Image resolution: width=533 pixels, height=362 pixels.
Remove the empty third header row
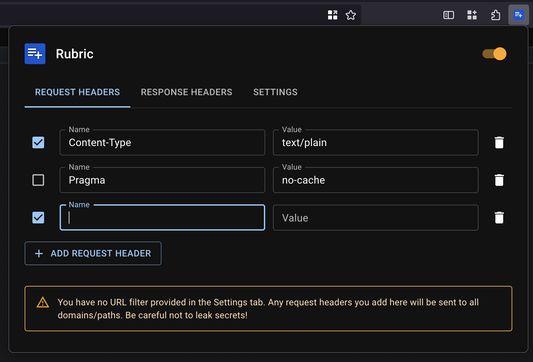(x=499, y=218)
